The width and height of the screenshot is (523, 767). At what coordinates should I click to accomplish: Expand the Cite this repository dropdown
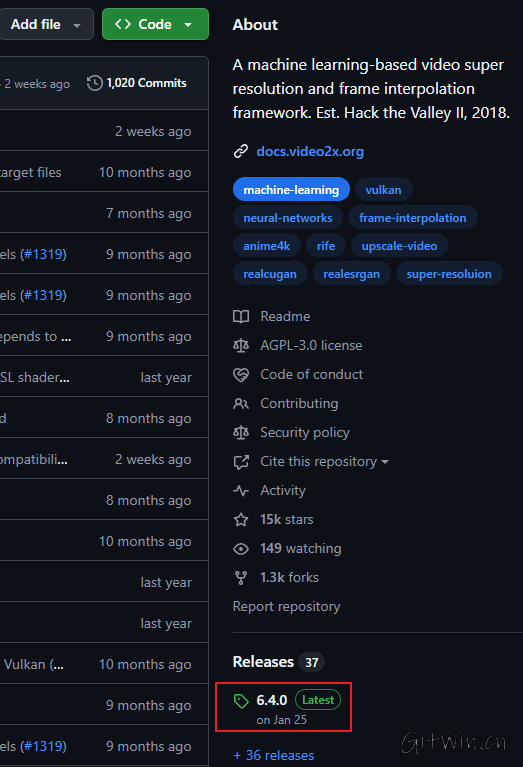pos(324,462)
